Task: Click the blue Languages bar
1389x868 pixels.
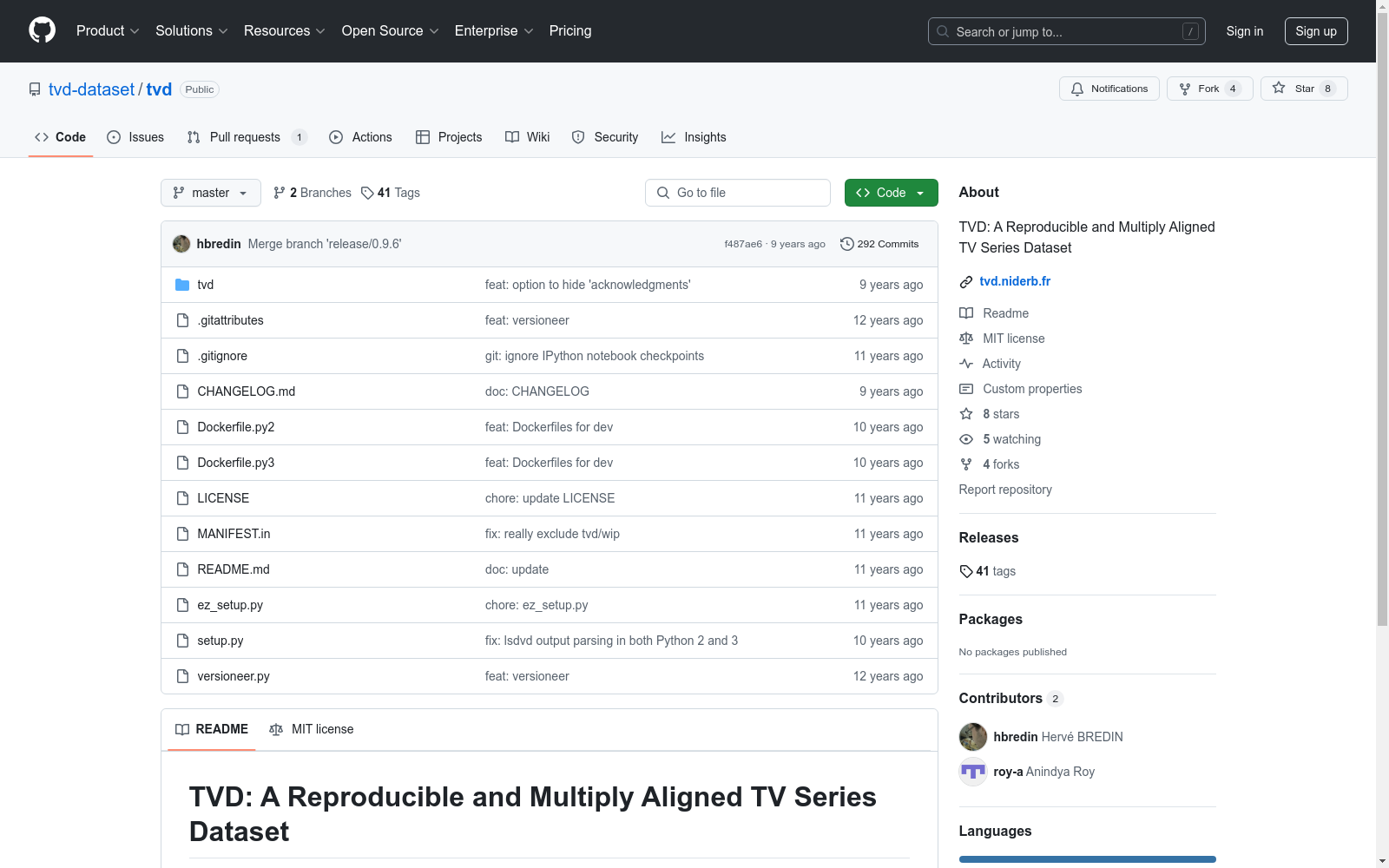Action: click(x=1088, y=859)
